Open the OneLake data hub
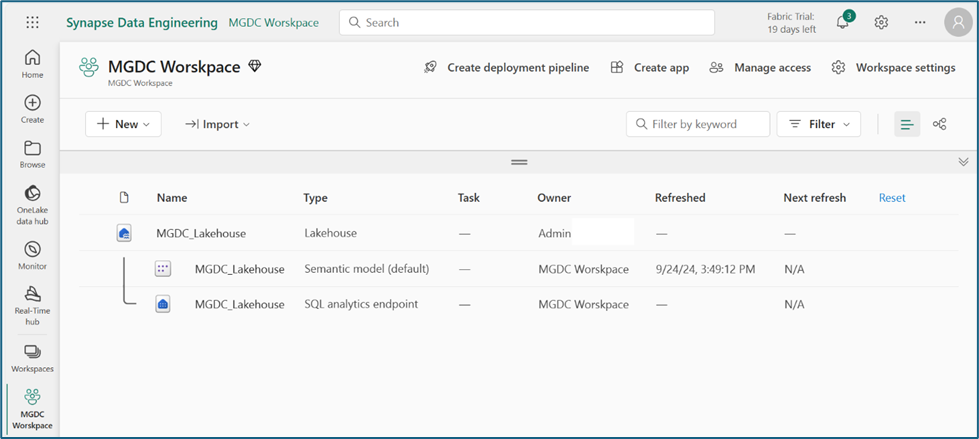The image size is (979, 439). pos(32,205)
